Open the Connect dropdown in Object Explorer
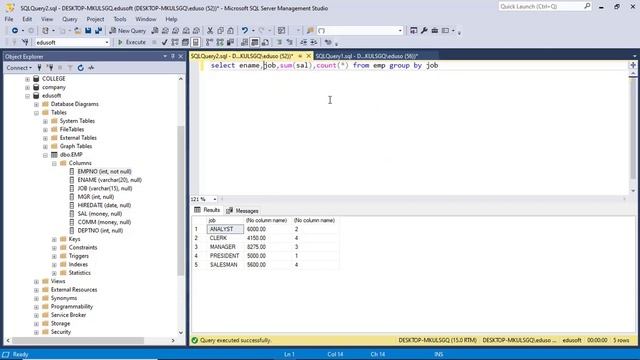Screen dimensions: 640x360 19,68
